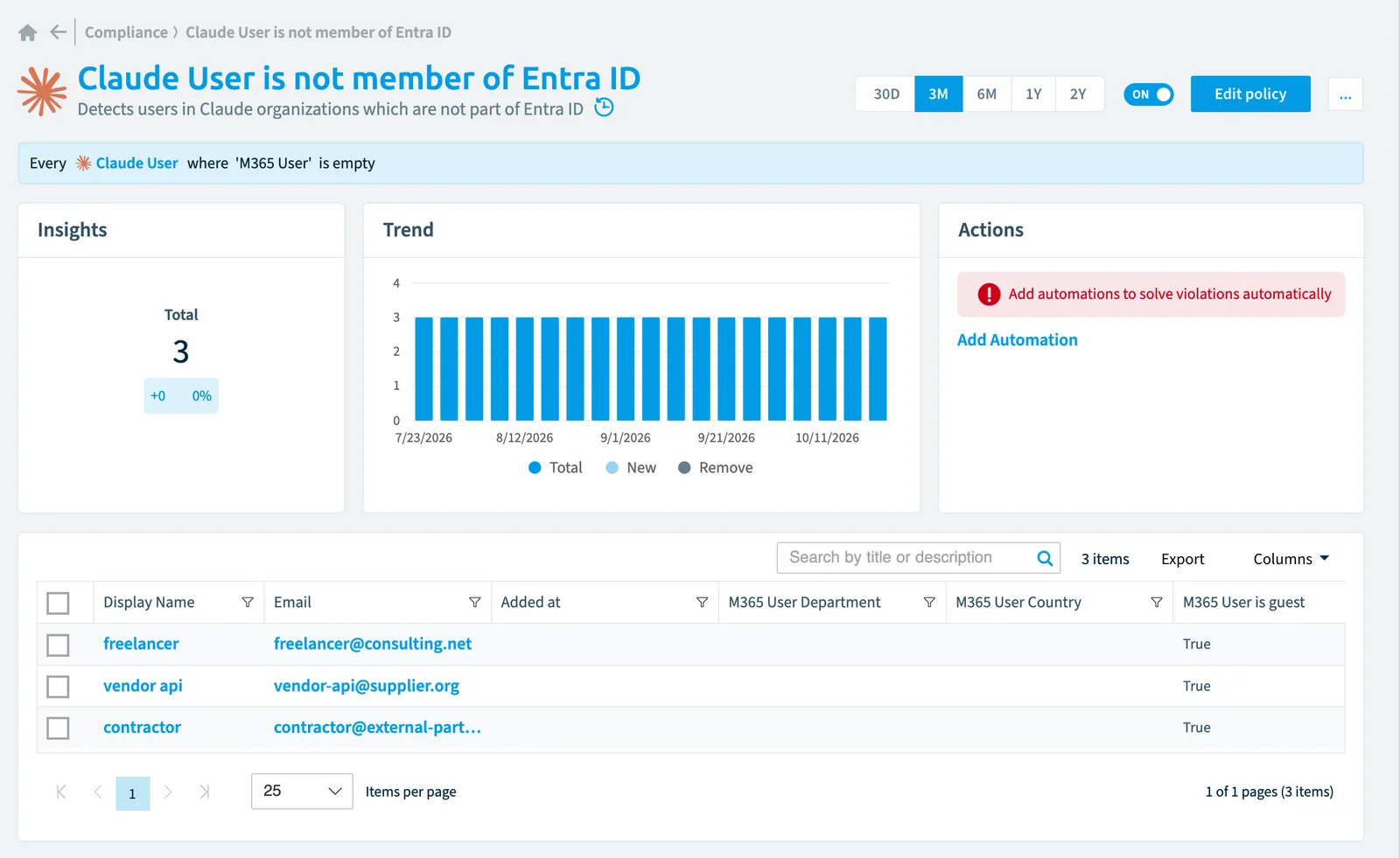Click the red violation alert icon

(x=989, y=295)
